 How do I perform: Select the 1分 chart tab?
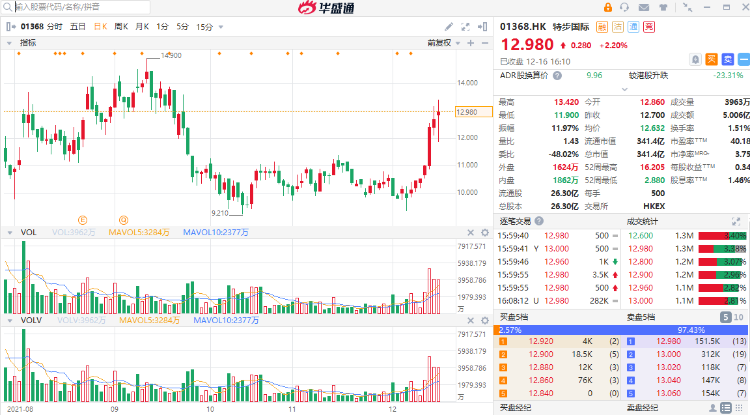pos(163,27)
